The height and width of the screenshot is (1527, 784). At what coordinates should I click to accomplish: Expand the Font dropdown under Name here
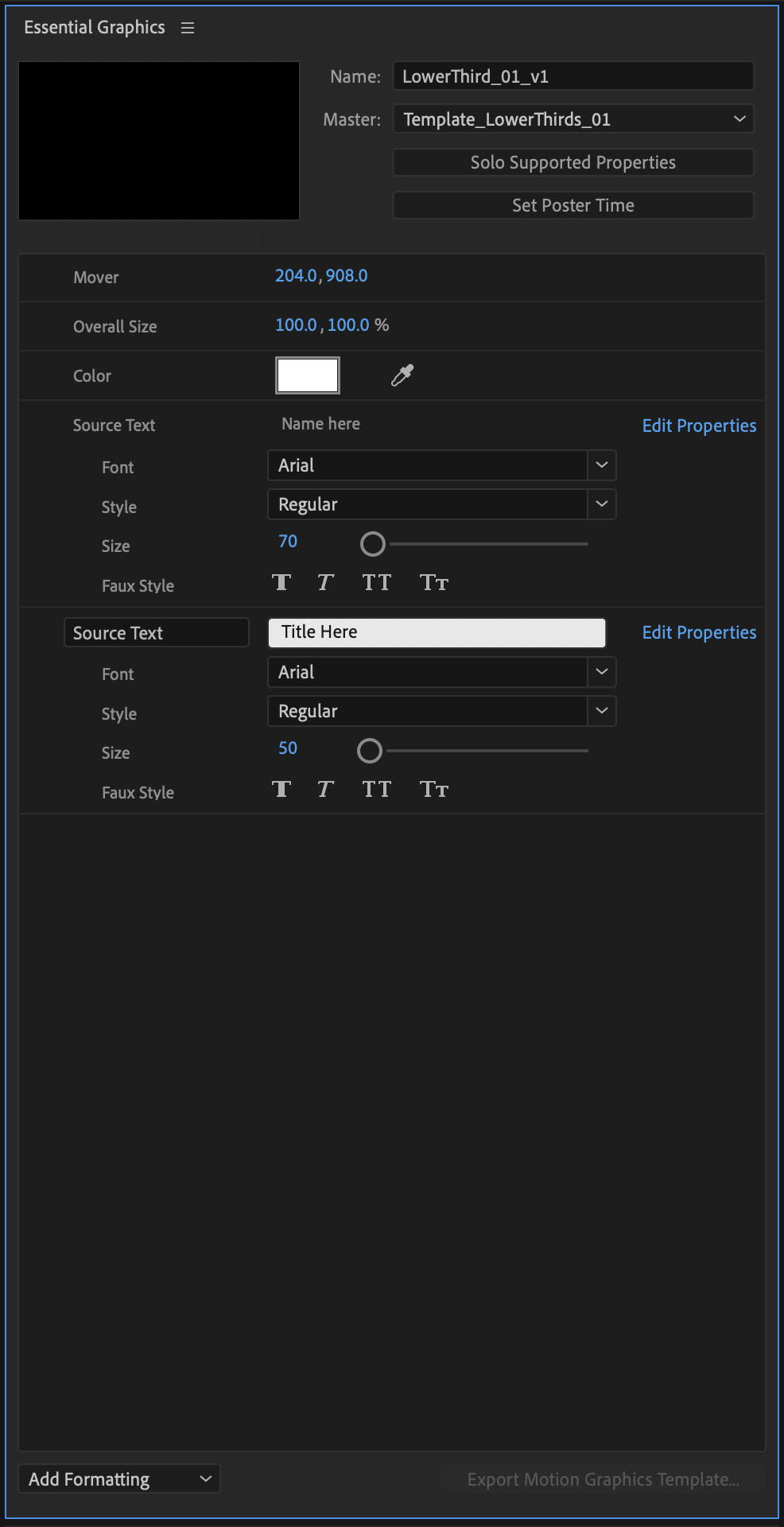[x=601, y=465]
